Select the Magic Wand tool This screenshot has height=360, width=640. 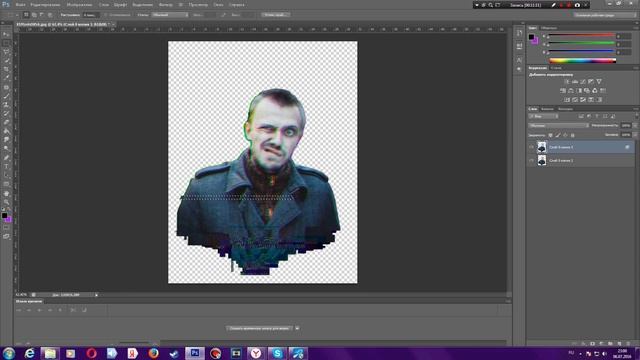point(6,60)
